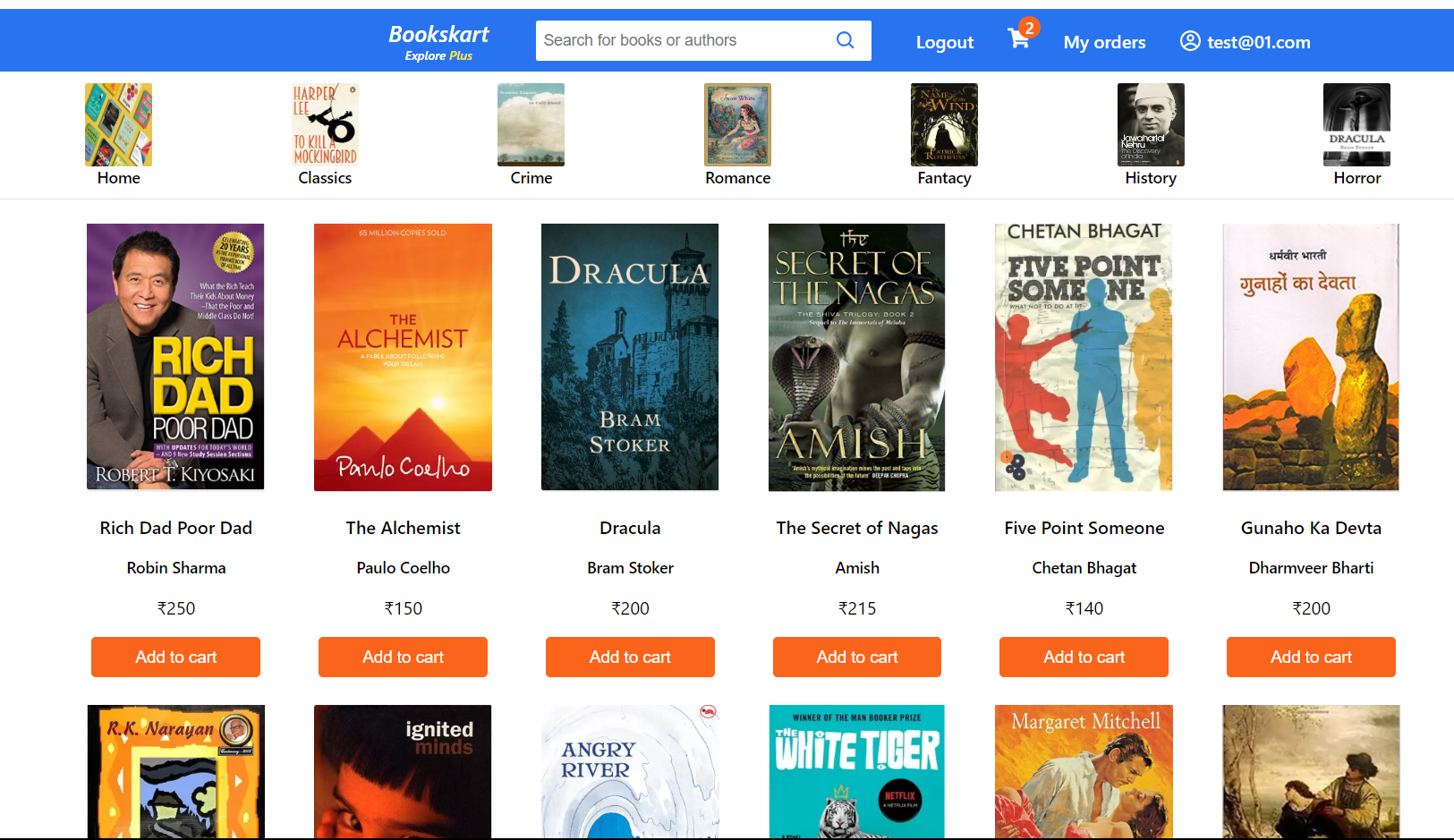Click the search magnifier icon
The image size is (1454, 840).
845,40
